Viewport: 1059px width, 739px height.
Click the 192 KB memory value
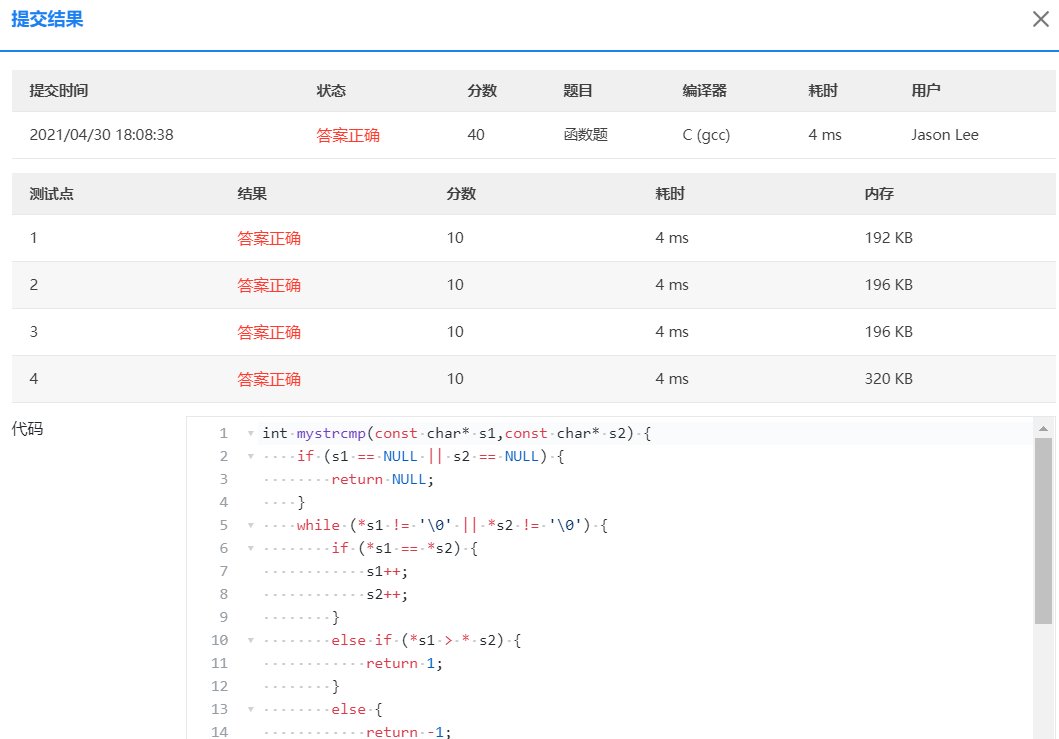tap(889, 238)
